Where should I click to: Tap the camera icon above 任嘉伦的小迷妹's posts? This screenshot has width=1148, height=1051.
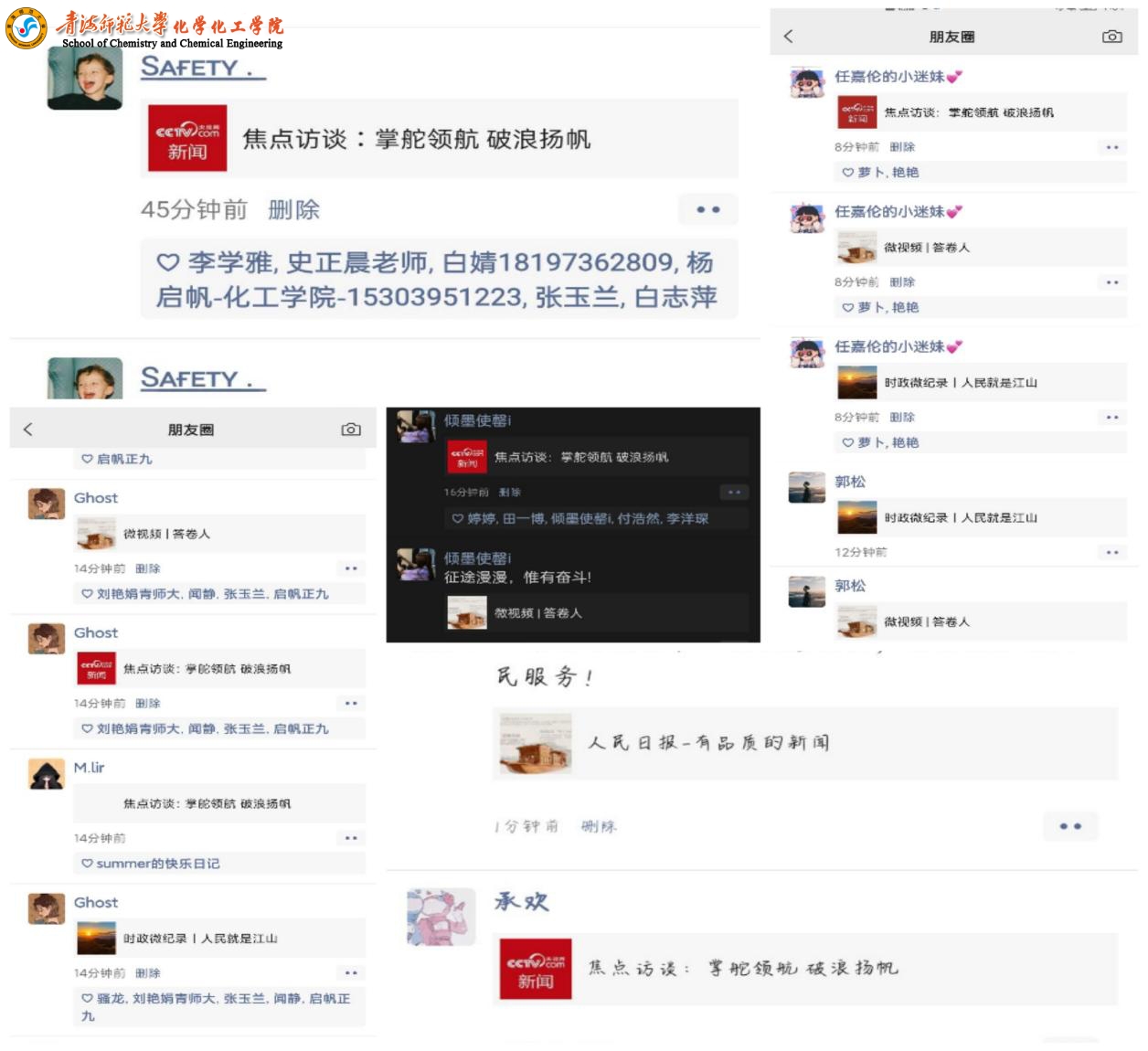1111,37
